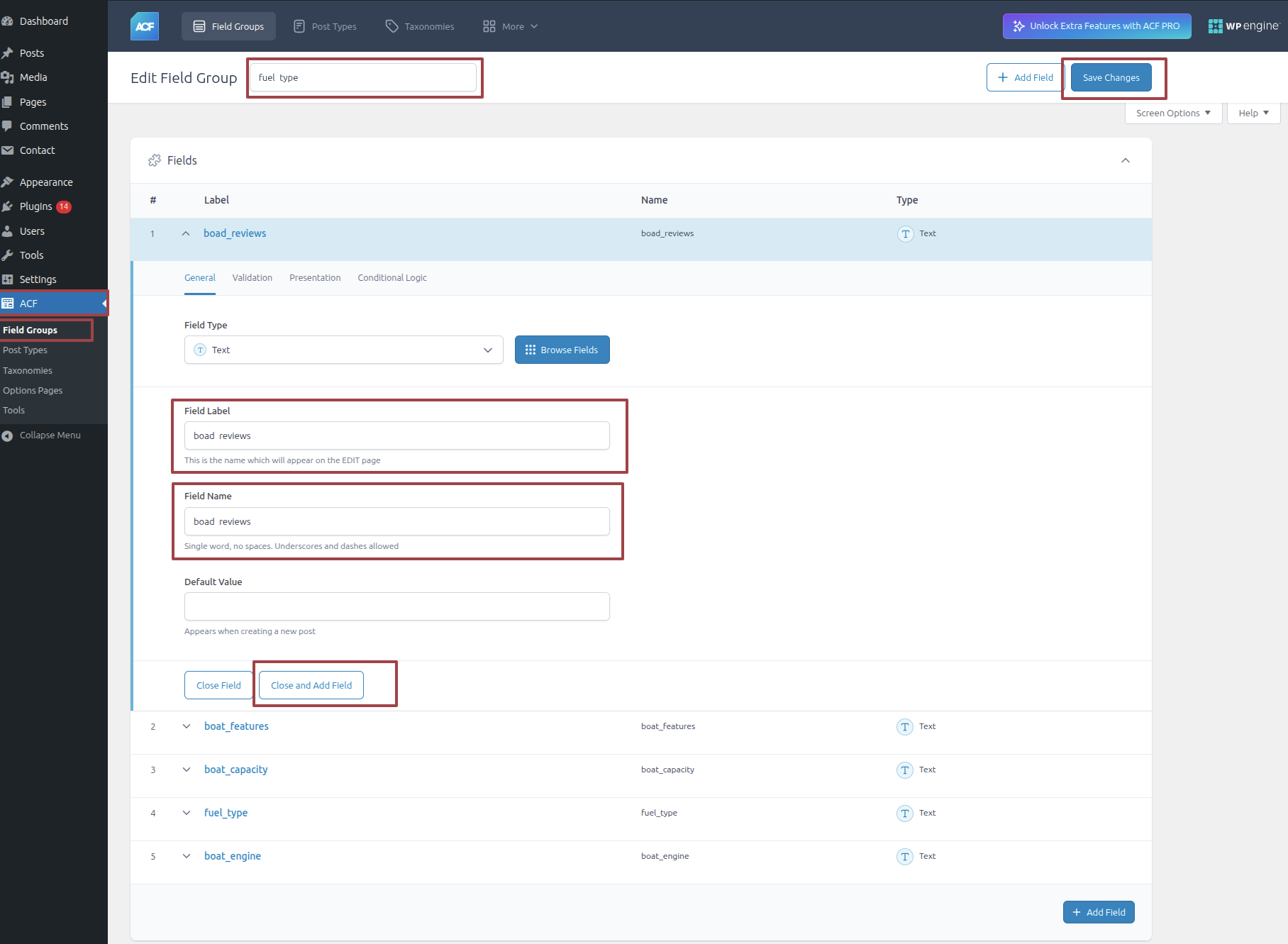
Task: Click the Collapse Menu arrow icon
Action: click(8, 435)
